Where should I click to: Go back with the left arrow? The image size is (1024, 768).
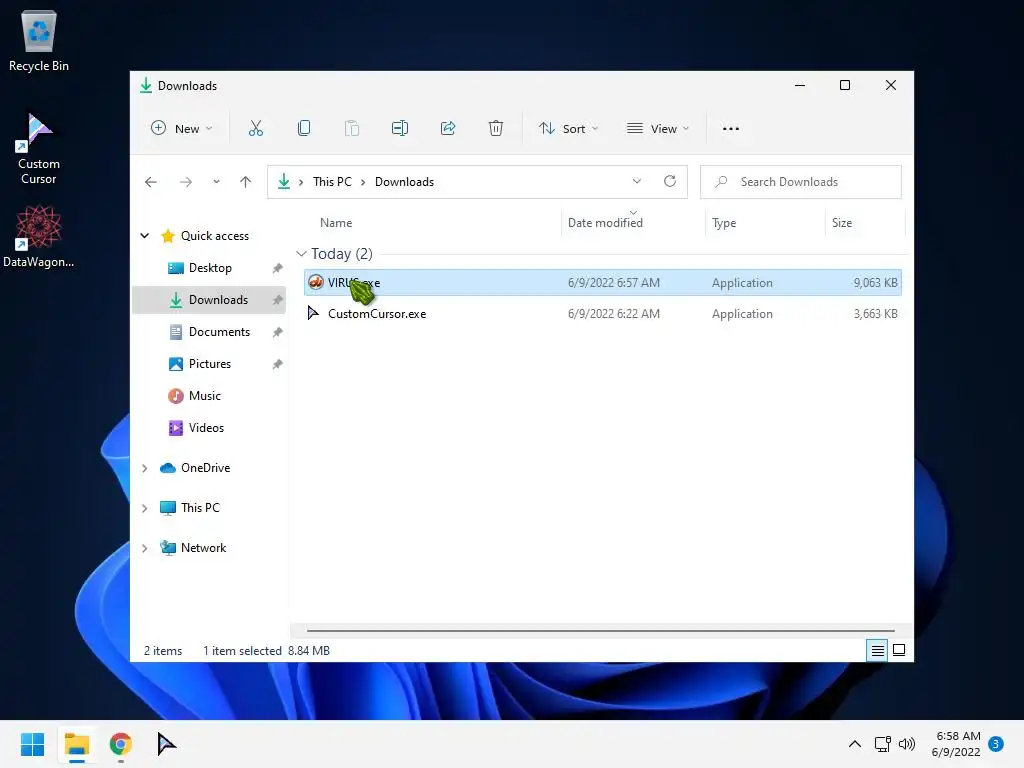point(151,182)
